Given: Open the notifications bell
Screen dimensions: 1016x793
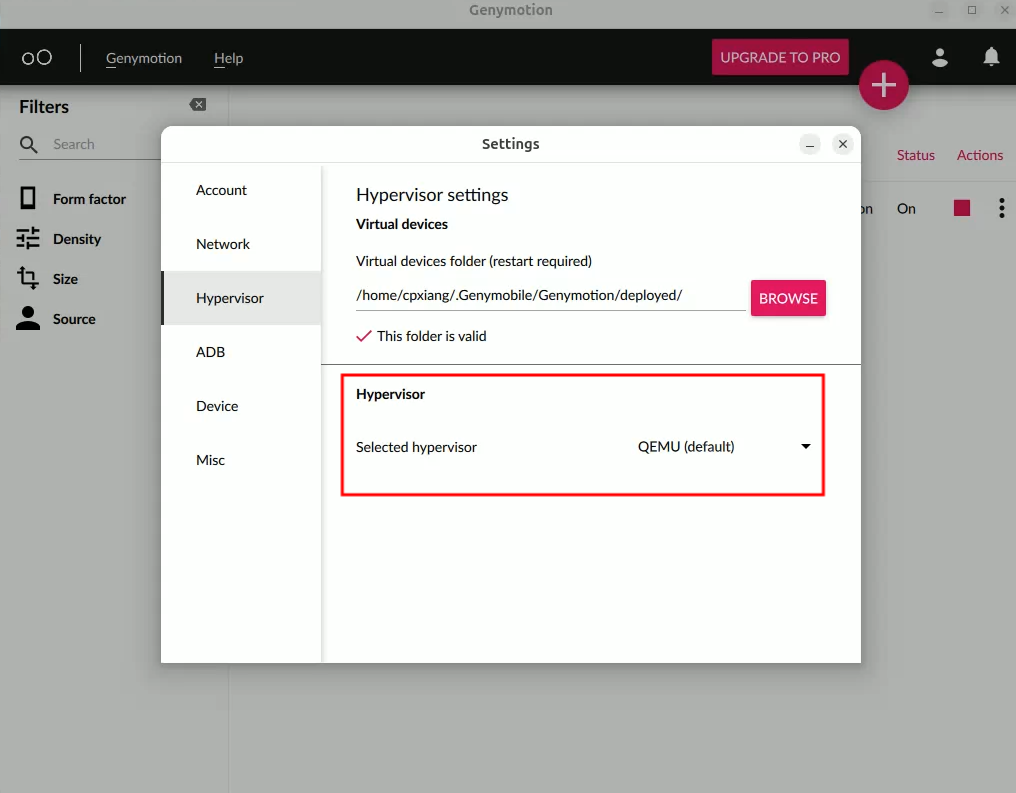Looking at the screenshot, I should coord(991,57).
